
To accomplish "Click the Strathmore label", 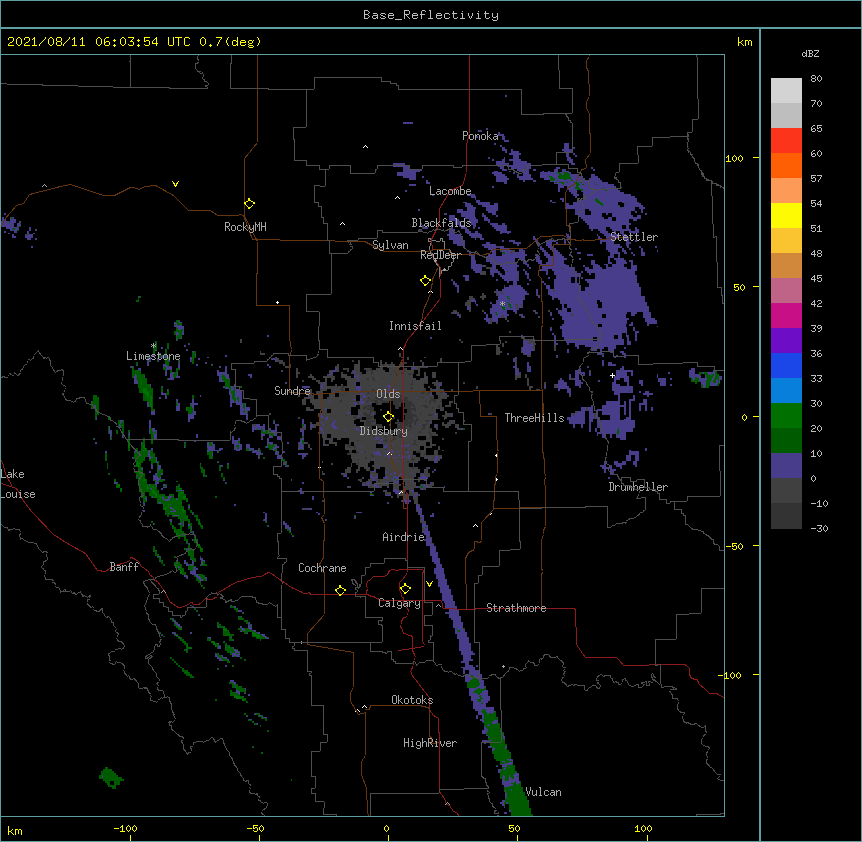I will [516, 608].
